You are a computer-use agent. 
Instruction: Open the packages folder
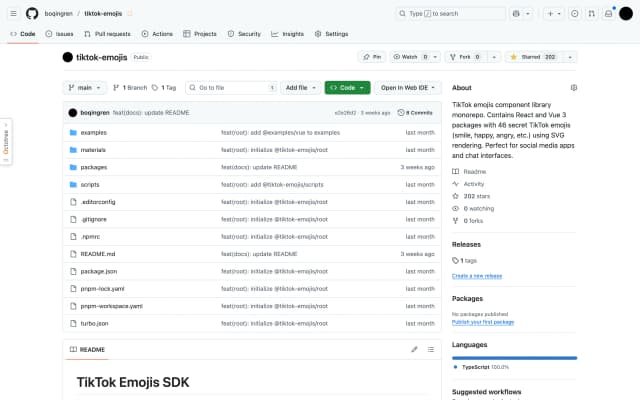[93, 167]
